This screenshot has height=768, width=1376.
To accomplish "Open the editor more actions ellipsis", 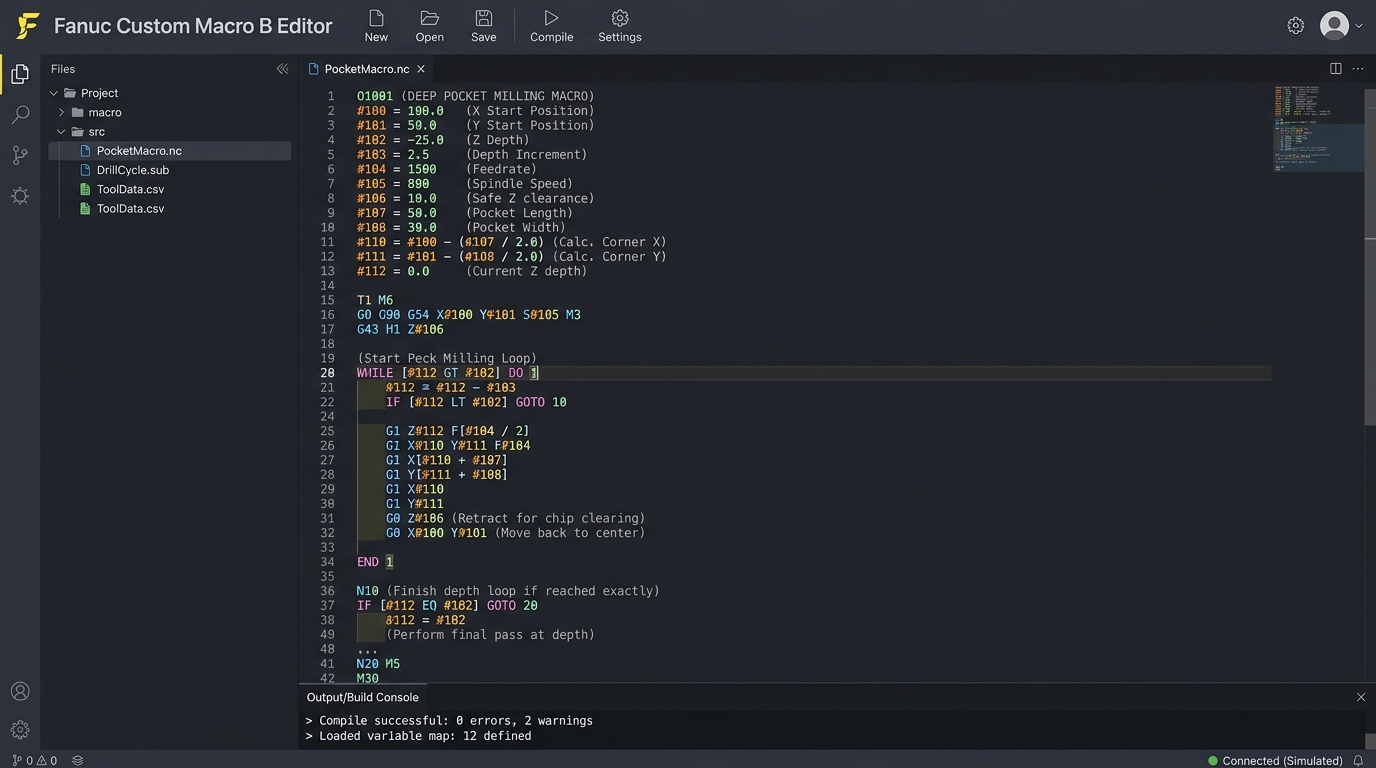I will [1358, 69].
